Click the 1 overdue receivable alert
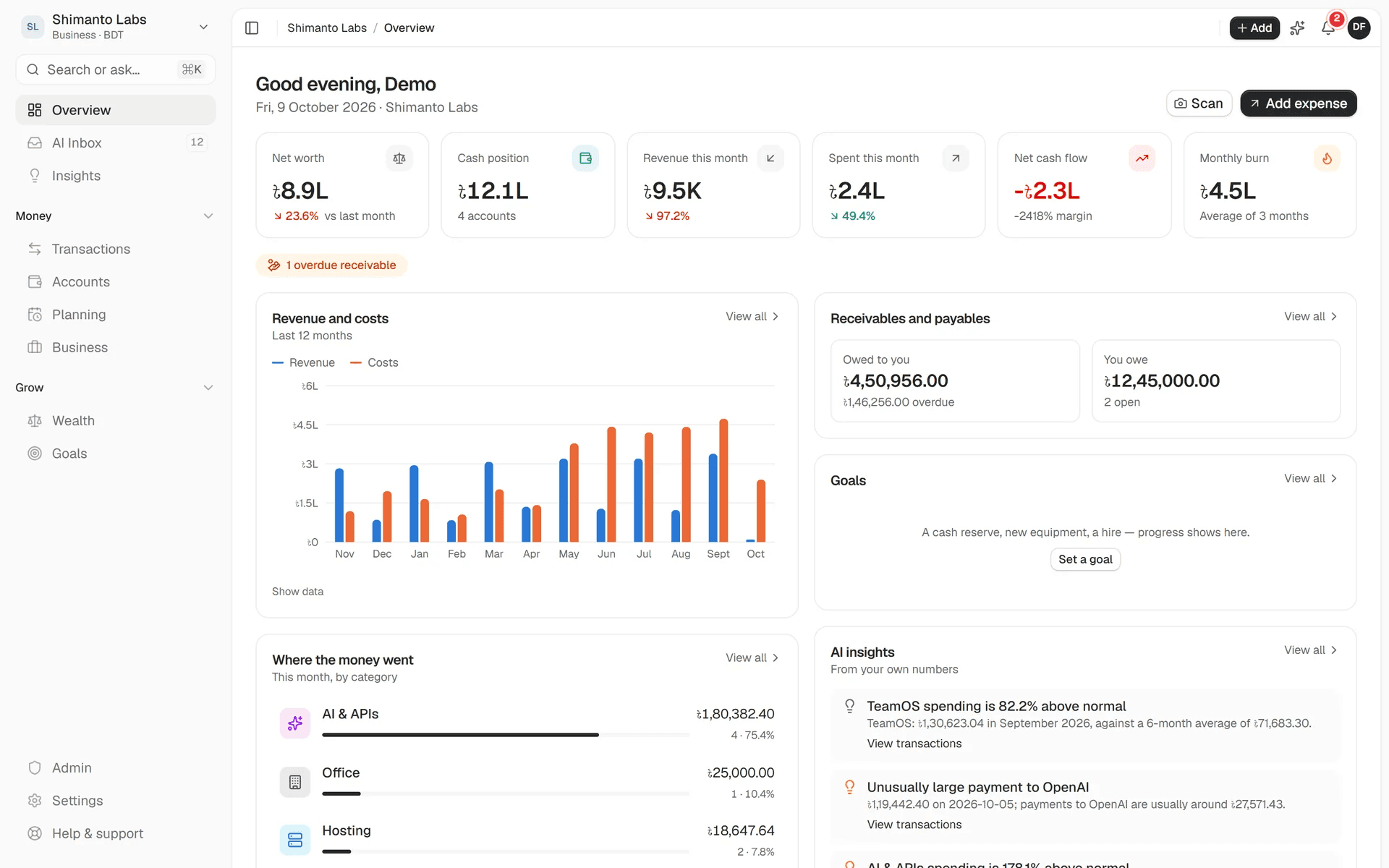 331,265
